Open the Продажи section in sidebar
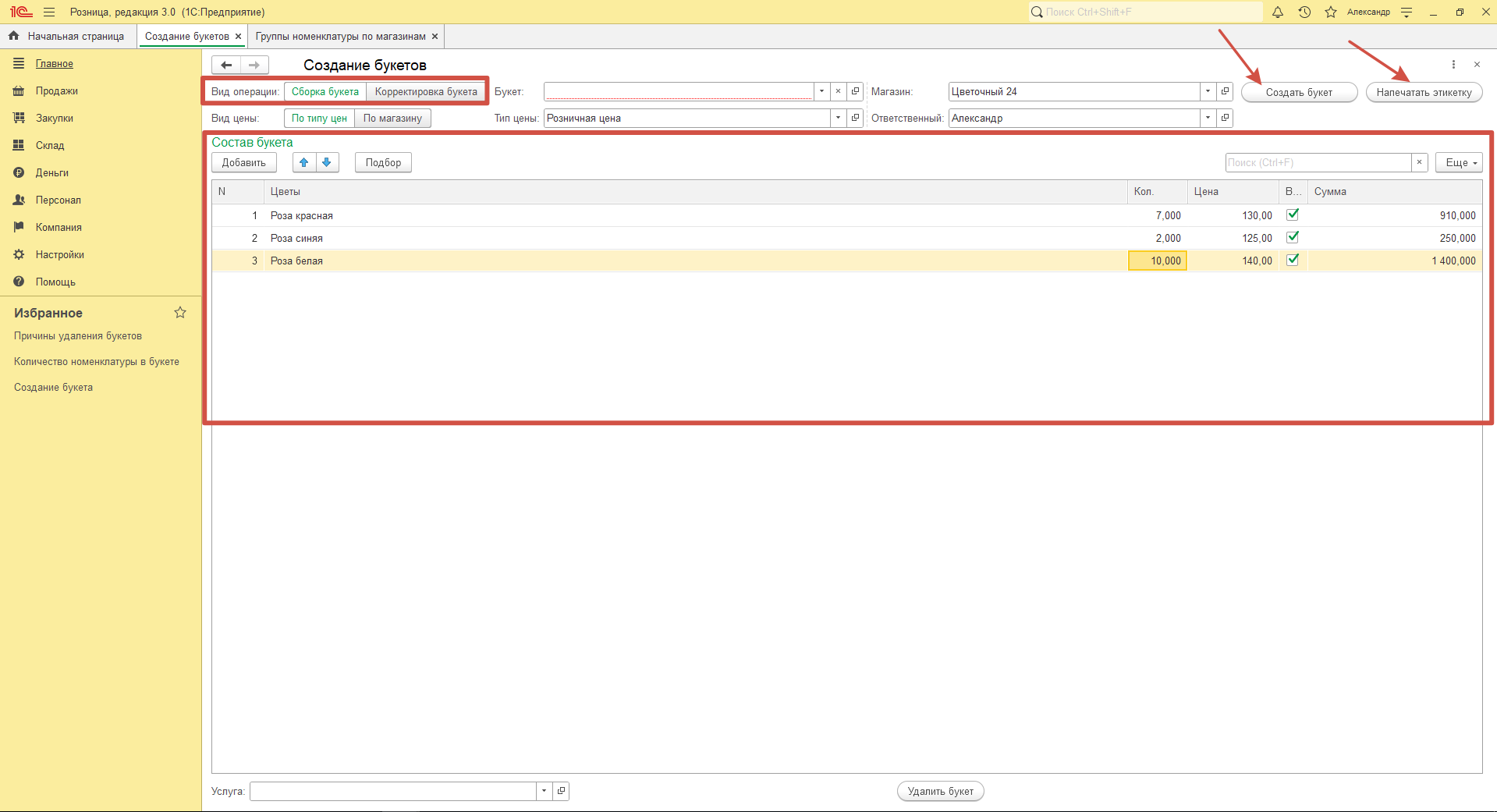 [56, 91]
